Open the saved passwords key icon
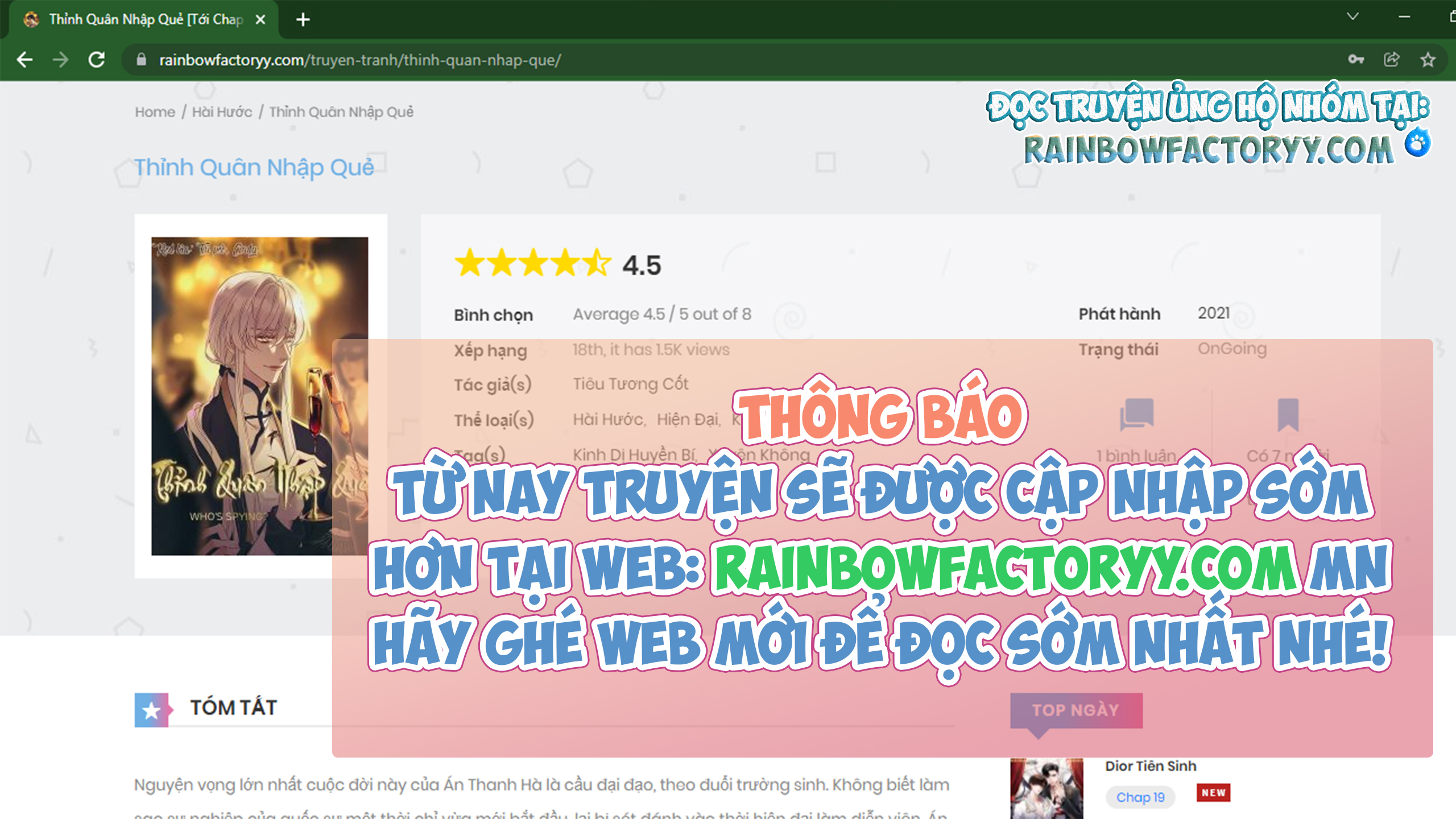 pyautogui.click(x=1355, y=59)
